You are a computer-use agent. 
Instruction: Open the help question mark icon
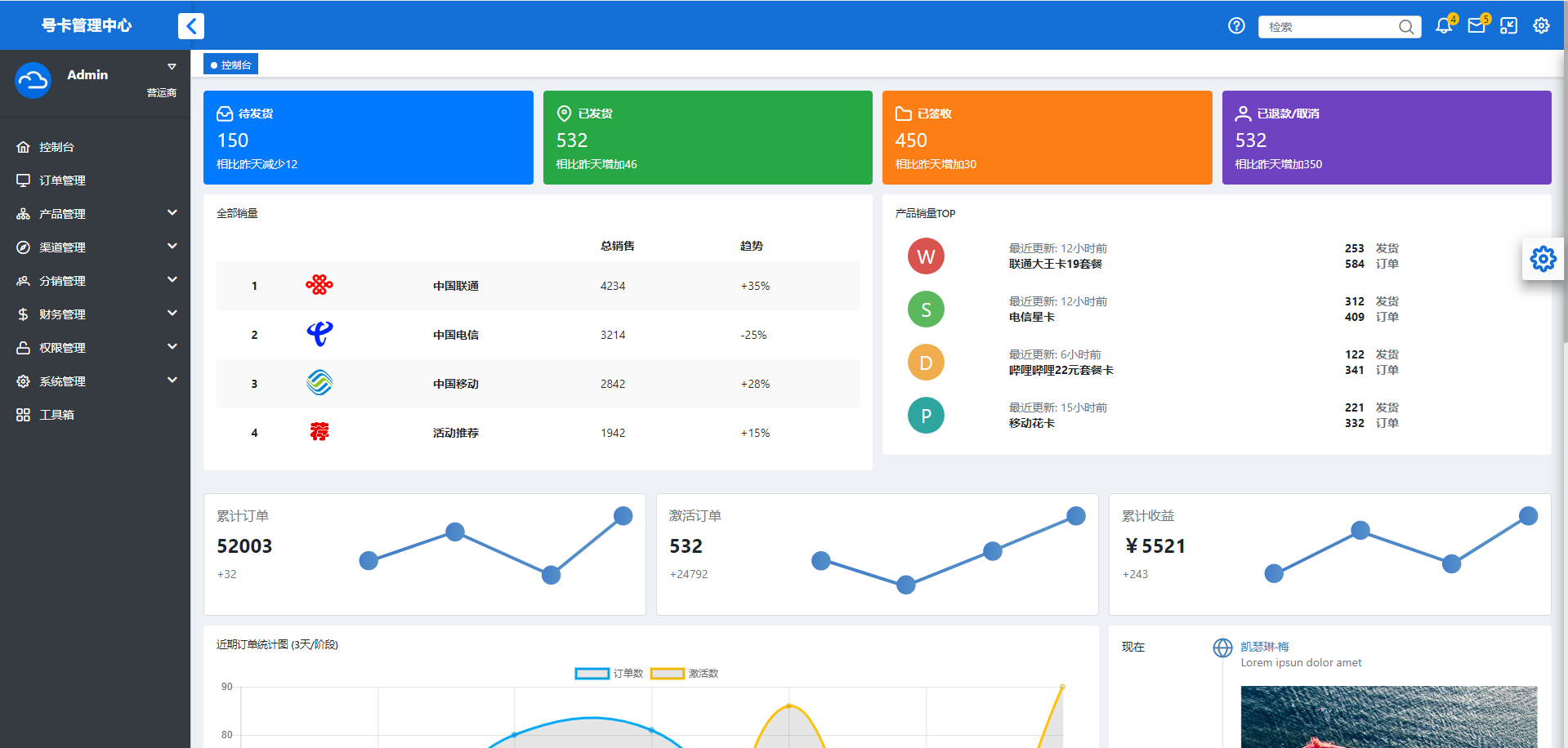tap(1236, 25)
